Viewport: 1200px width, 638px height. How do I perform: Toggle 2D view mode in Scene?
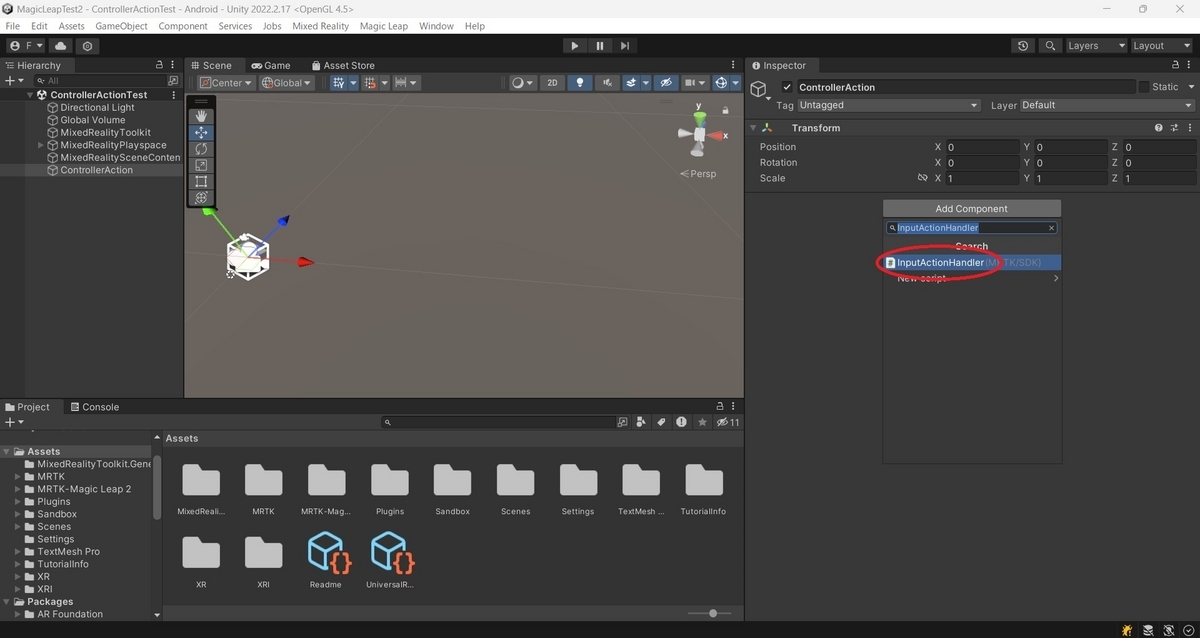(552, 83)
